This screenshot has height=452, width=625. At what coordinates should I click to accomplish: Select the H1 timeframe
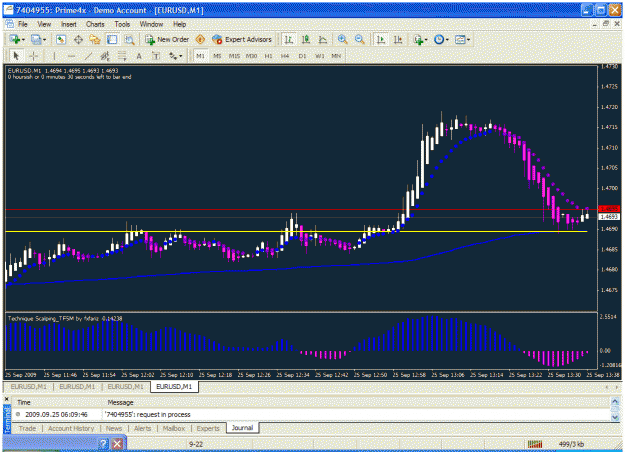pos(268,56)
